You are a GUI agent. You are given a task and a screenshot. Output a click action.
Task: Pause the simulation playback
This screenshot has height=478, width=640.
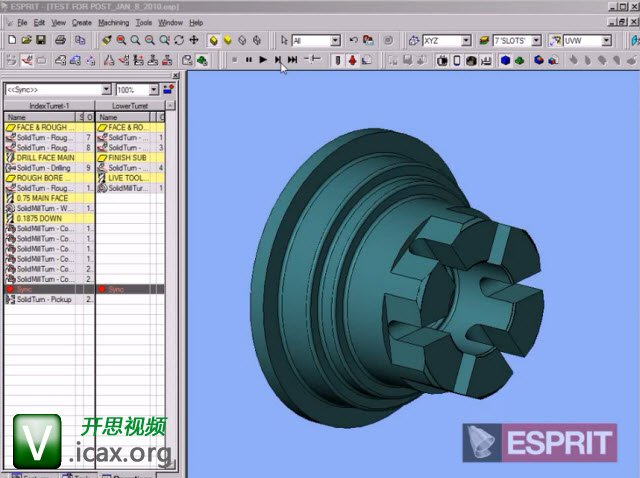pos(248,60)
